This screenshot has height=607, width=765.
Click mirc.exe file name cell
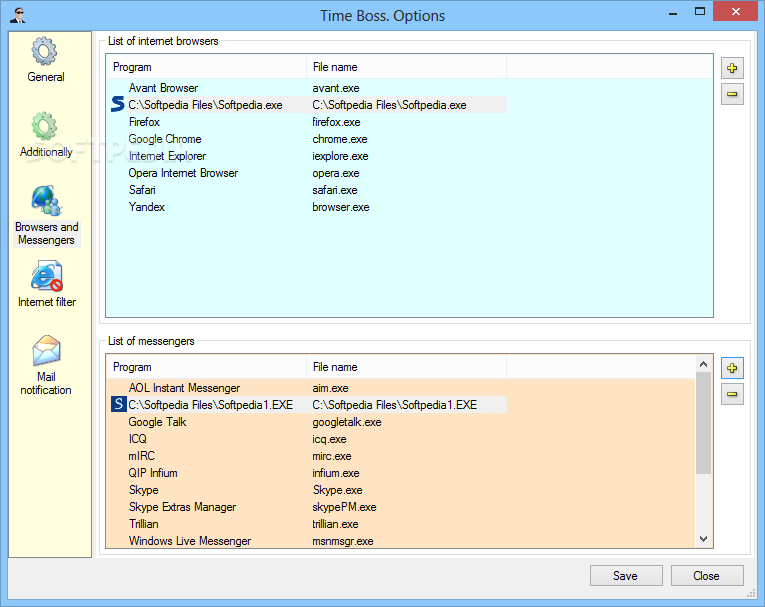pyautogui.click(x=332, y=456)
